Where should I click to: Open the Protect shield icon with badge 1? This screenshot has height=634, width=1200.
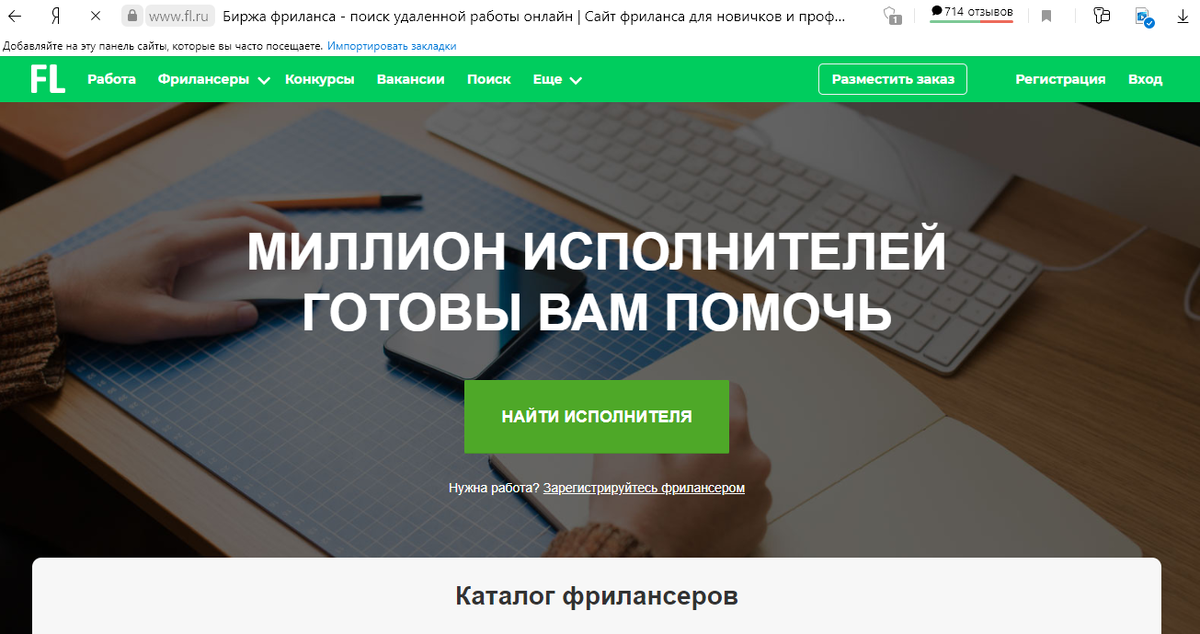[892, 16]
